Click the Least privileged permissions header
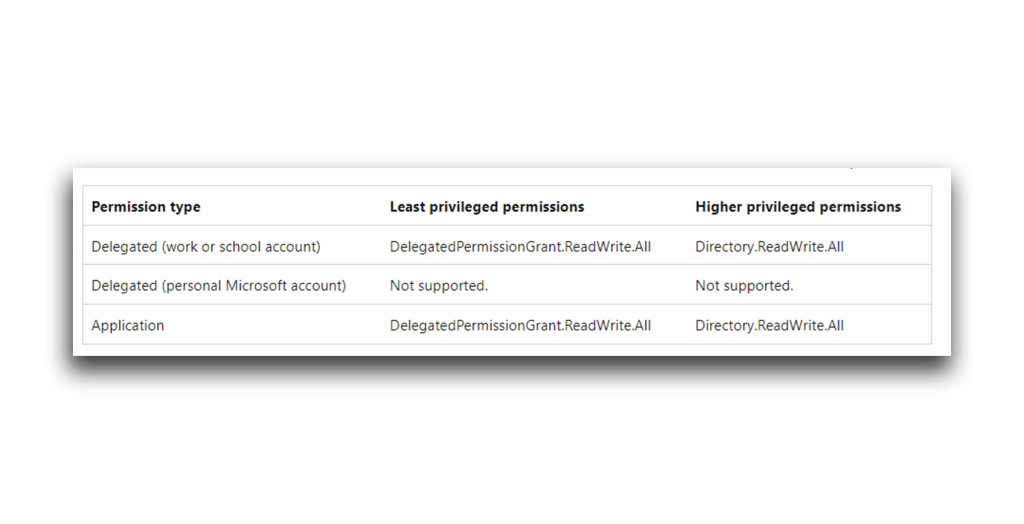 [487, 207]
